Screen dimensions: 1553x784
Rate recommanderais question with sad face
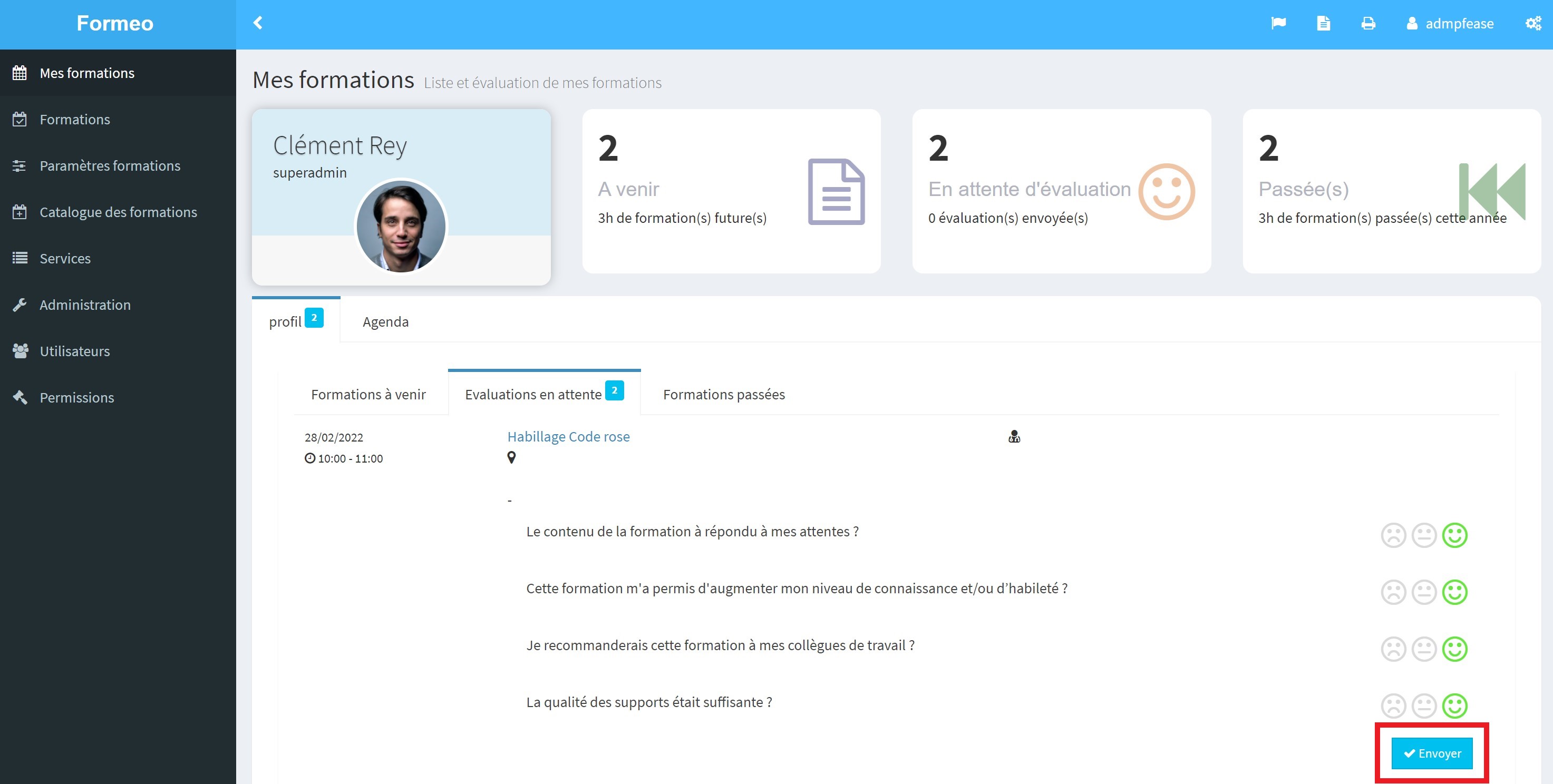[1393, 649]
